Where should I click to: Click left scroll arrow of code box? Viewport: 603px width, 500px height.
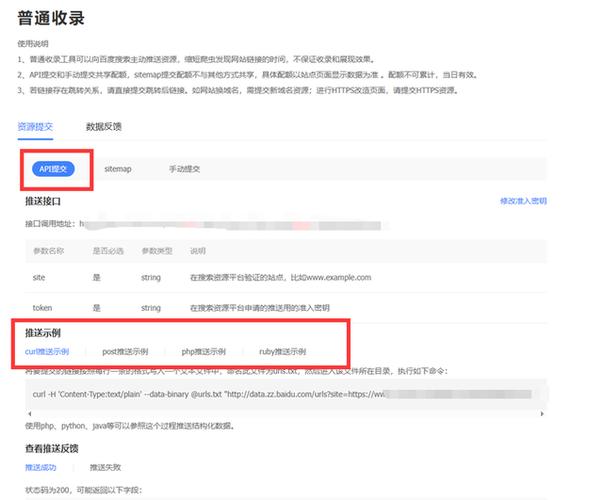click(30, 414)
